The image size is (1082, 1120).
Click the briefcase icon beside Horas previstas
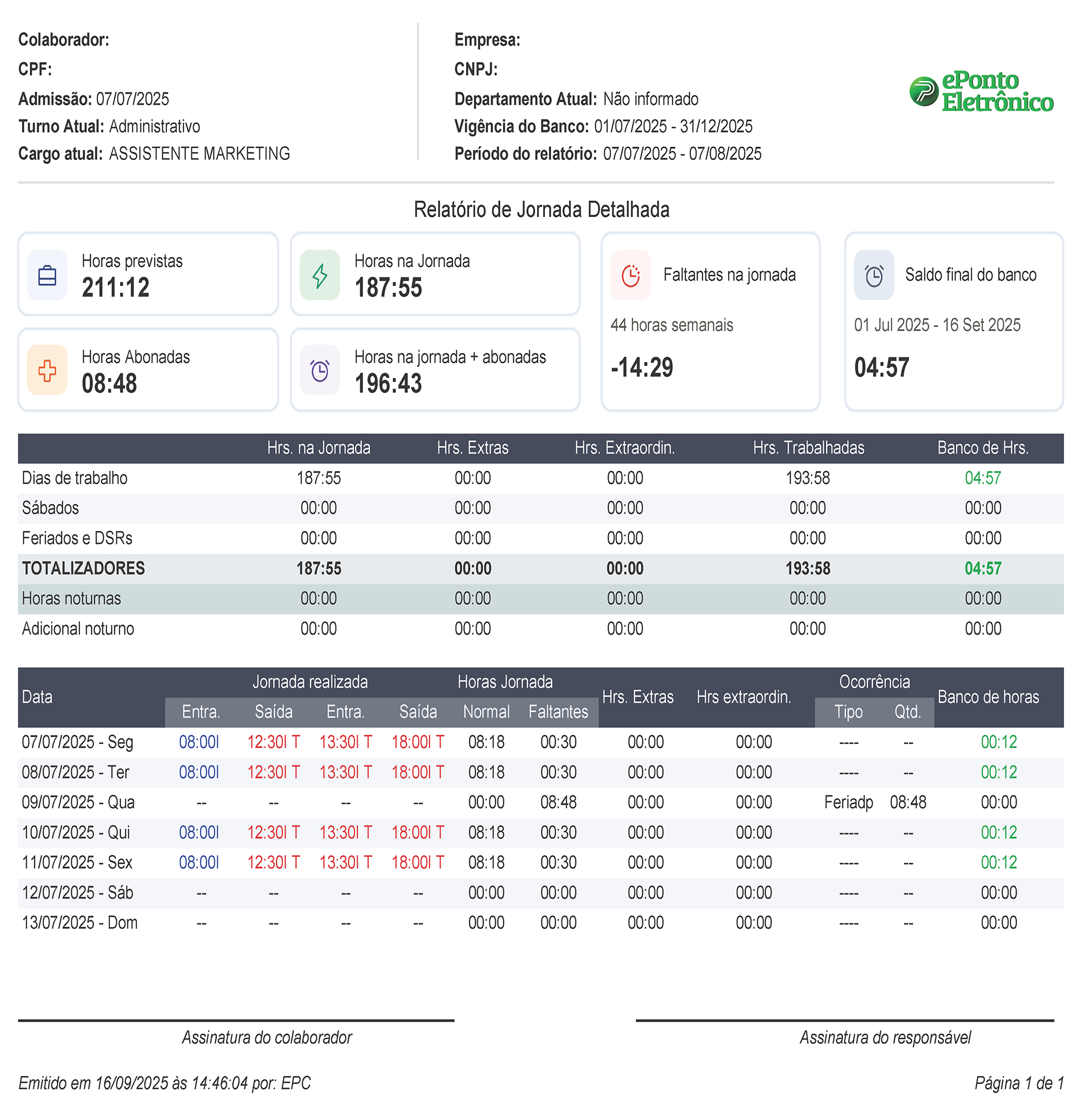[47, 275]
